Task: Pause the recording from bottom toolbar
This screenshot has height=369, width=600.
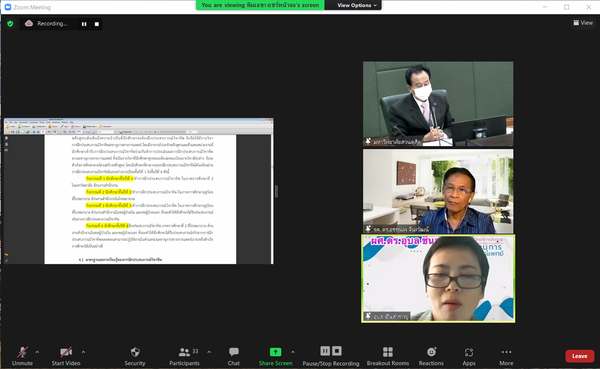Action: click(x=325, y=351)
